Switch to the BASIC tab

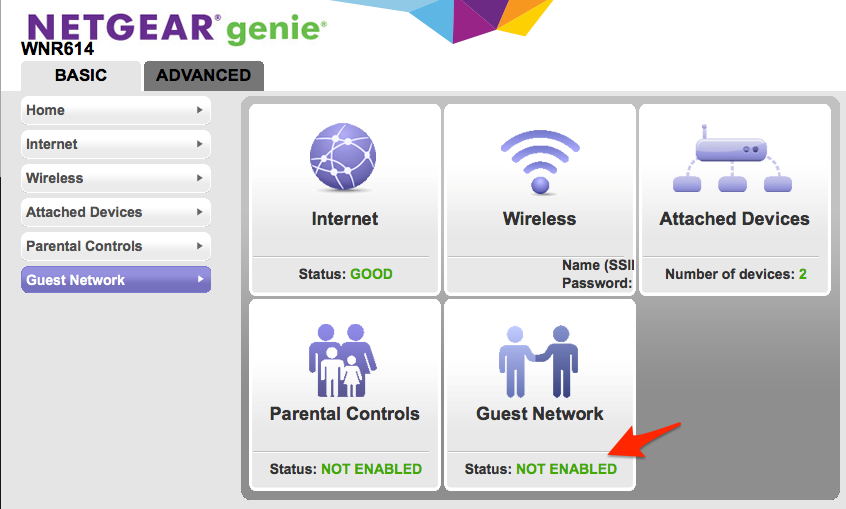coord(81,76)
